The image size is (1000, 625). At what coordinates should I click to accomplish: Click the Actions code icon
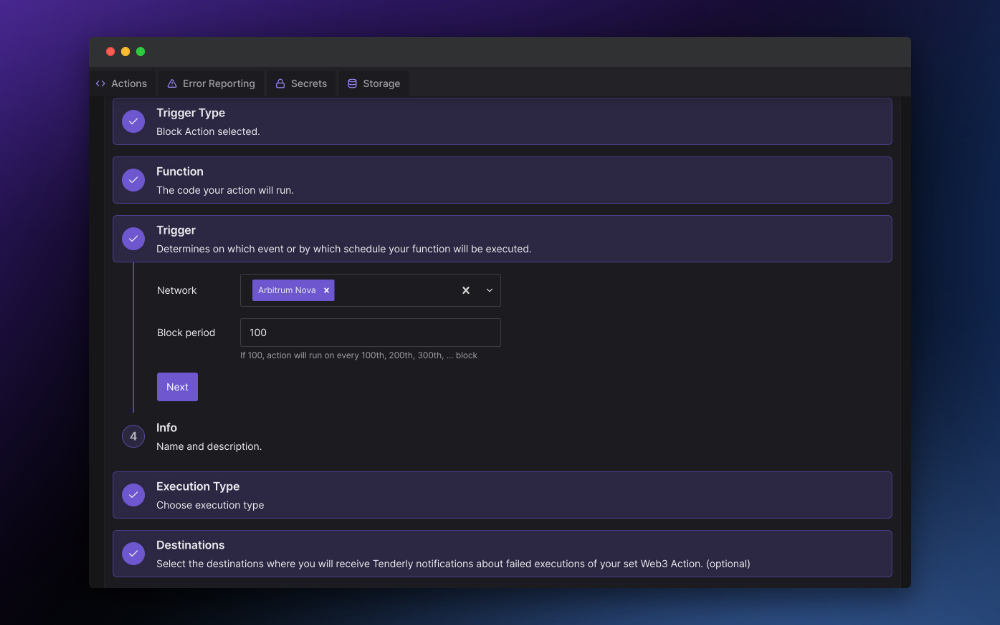coord(100,83)
